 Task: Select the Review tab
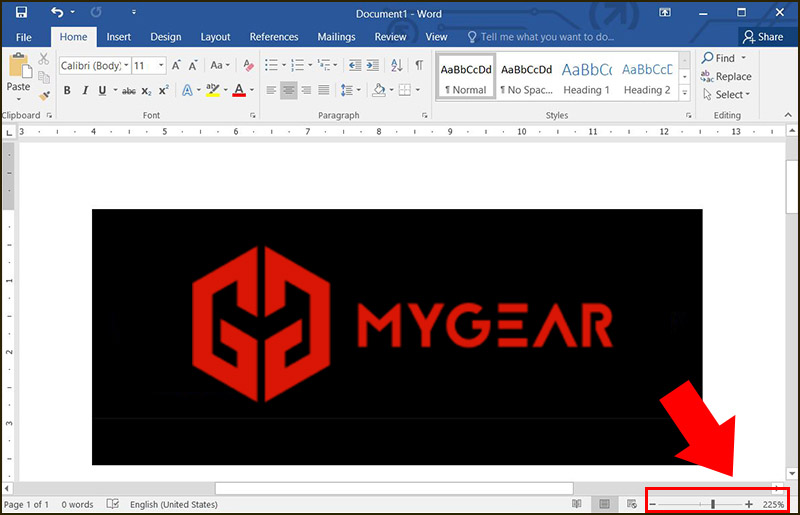(x=390, y=37)
